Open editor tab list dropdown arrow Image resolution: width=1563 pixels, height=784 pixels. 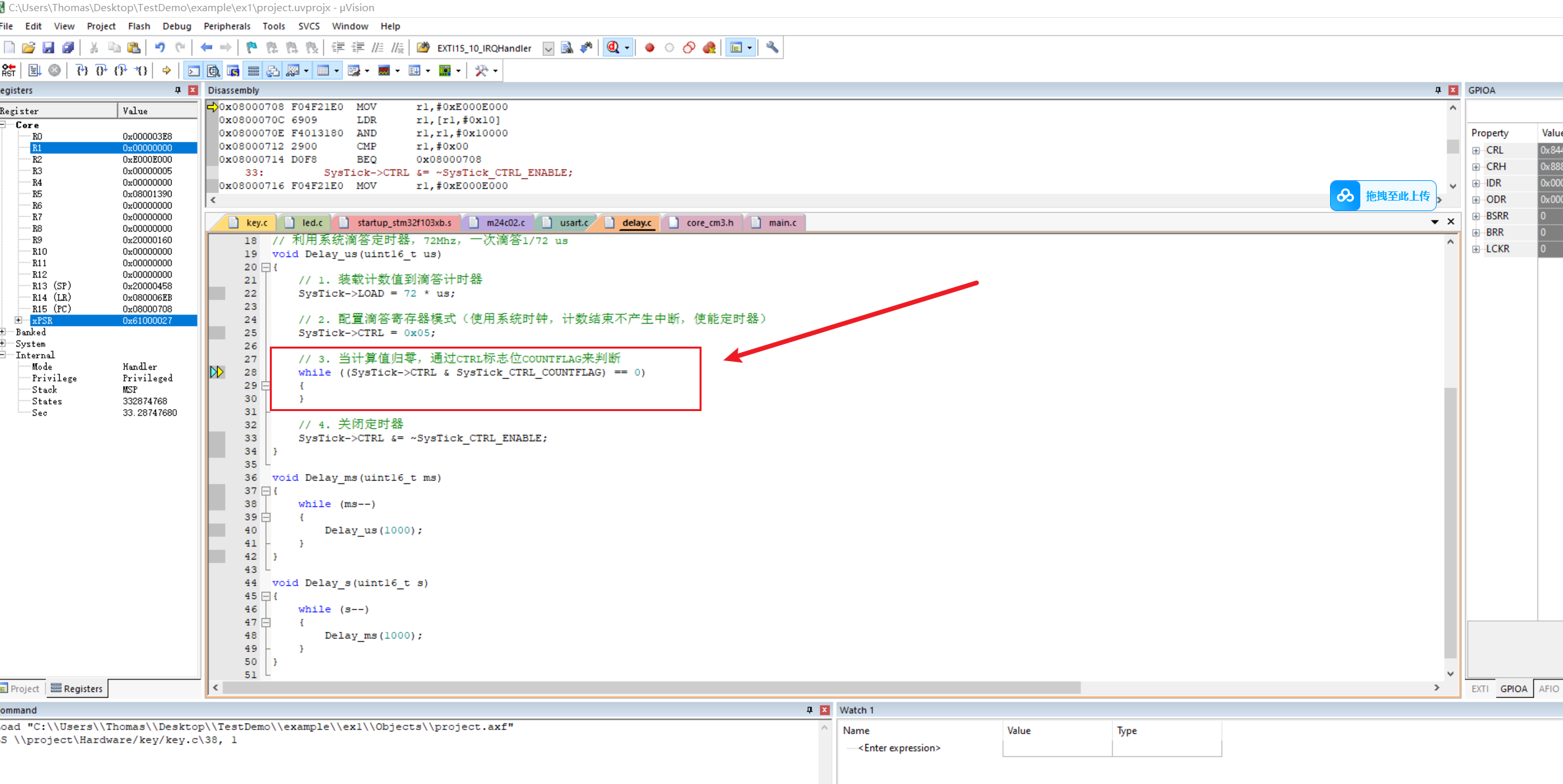(x=1435, y=222)
